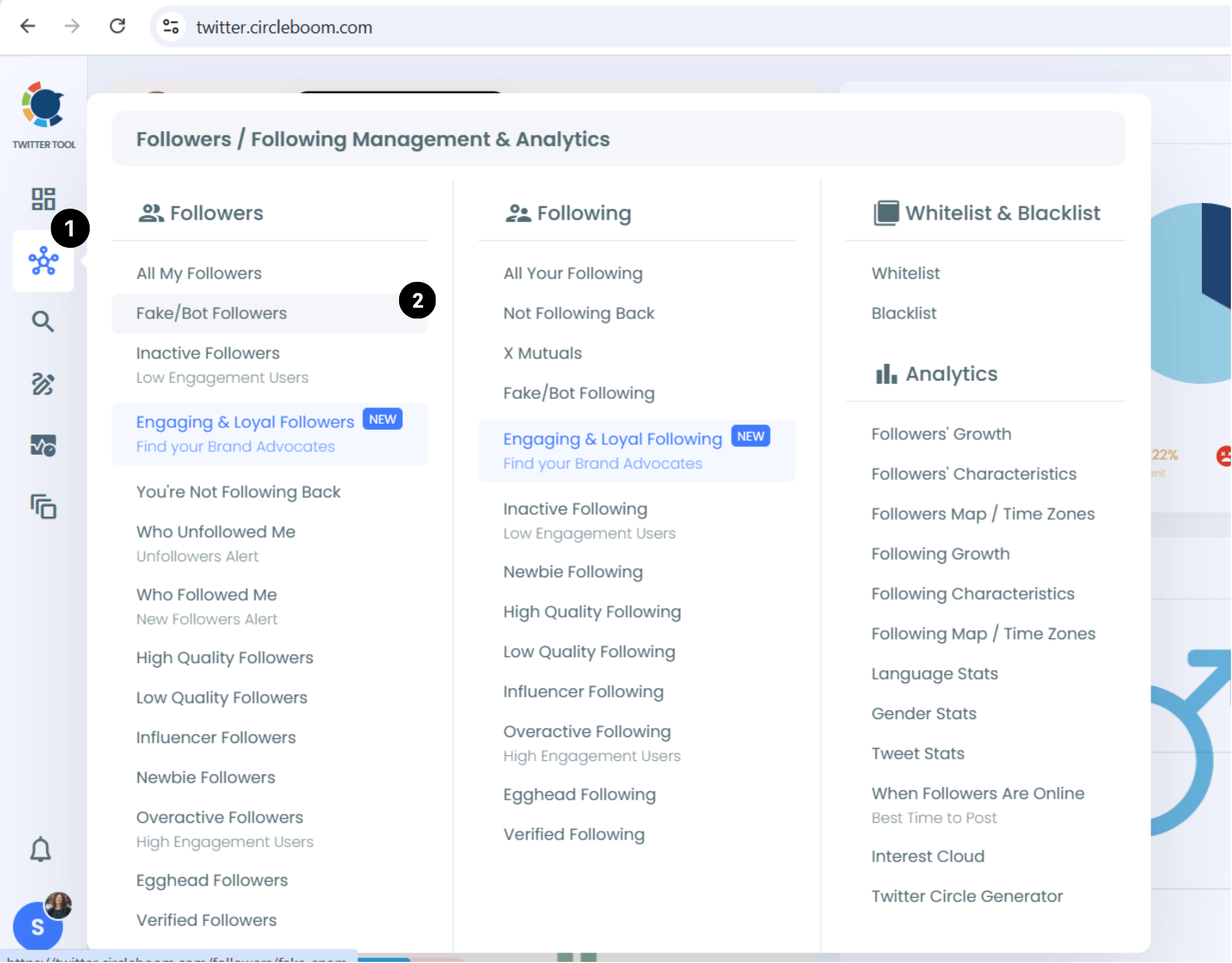Open Engaging & Loyal Followers

[x=245, y=422]
